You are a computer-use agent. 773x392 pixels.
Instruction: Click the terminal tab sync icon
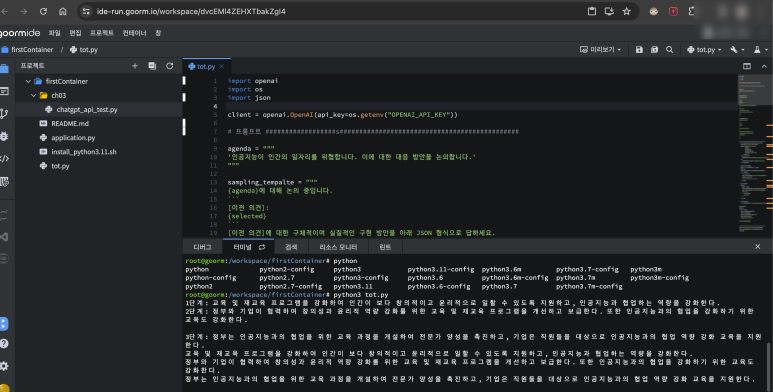[262, 247]
